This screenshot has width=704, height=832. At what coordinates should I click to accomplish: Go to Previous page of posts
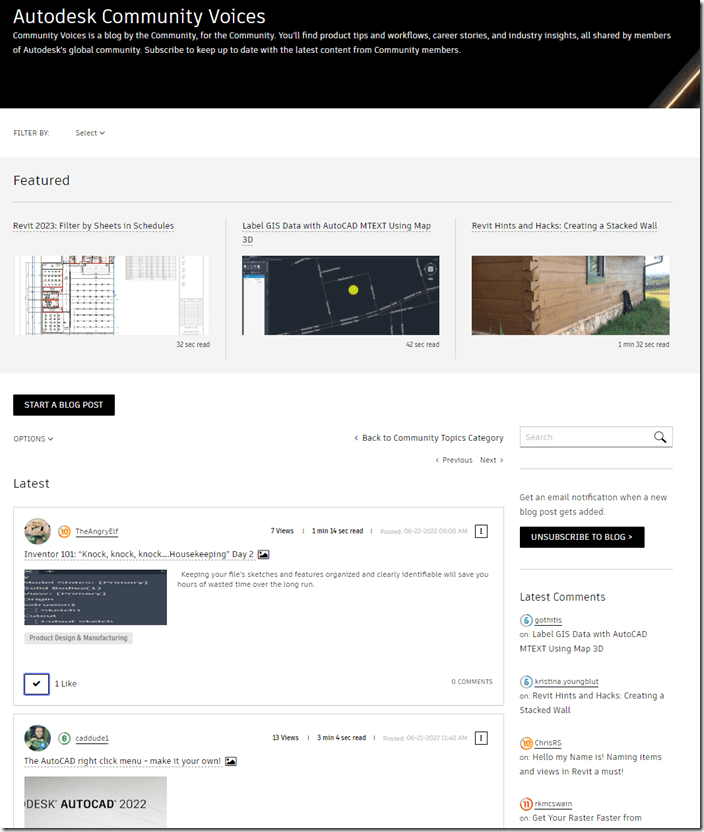454,460
